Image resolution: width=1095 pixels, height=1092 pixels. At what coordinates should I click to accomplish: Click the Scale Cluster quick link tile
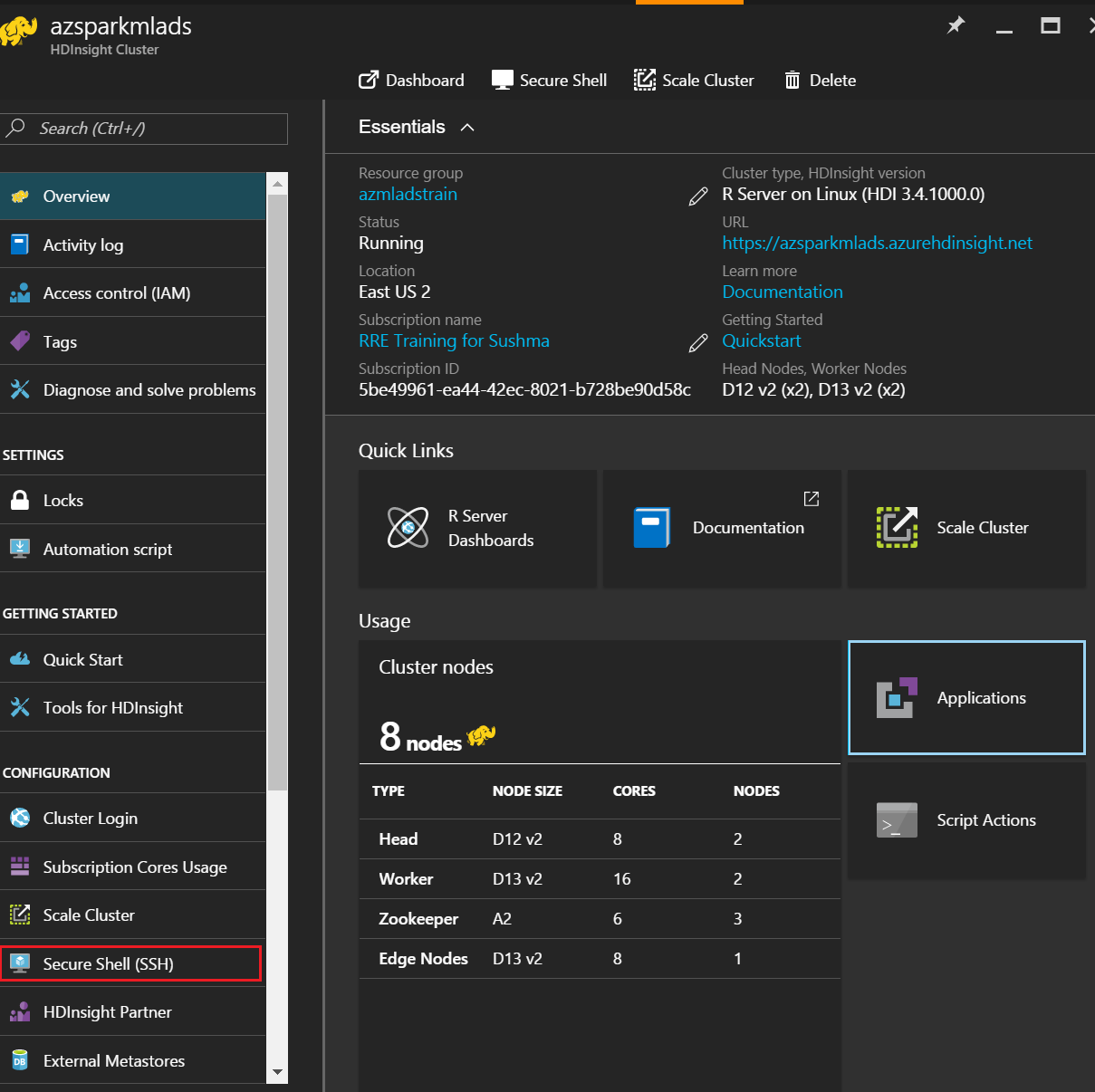click(966, 528)
